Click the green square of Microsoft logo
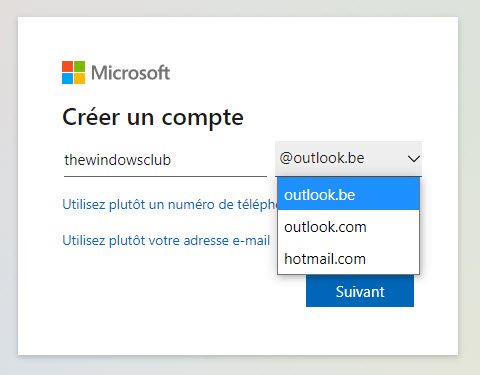The height and width of the screenshot is (375, 480). [79, 66]
